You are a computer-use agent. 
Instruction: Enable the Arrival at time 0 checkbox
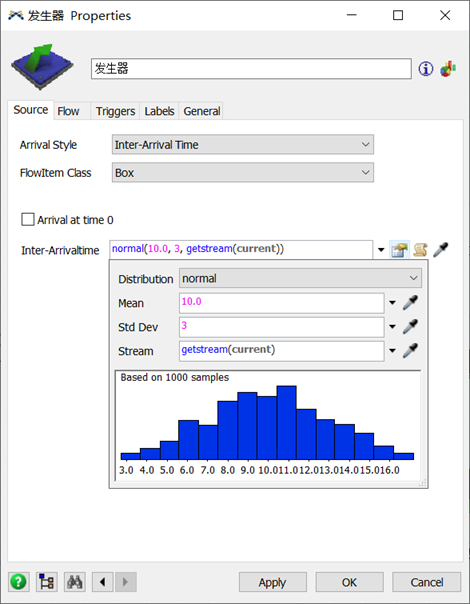click(28, 220)
